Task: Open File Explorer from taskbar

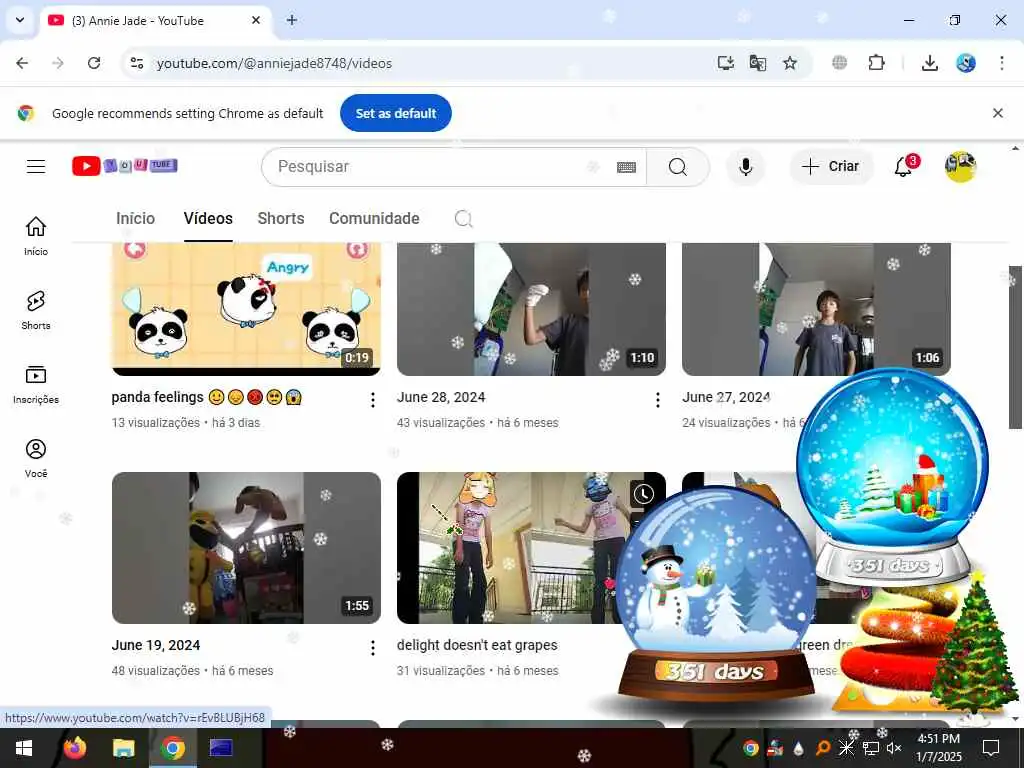Action: (x=123, y=748)
